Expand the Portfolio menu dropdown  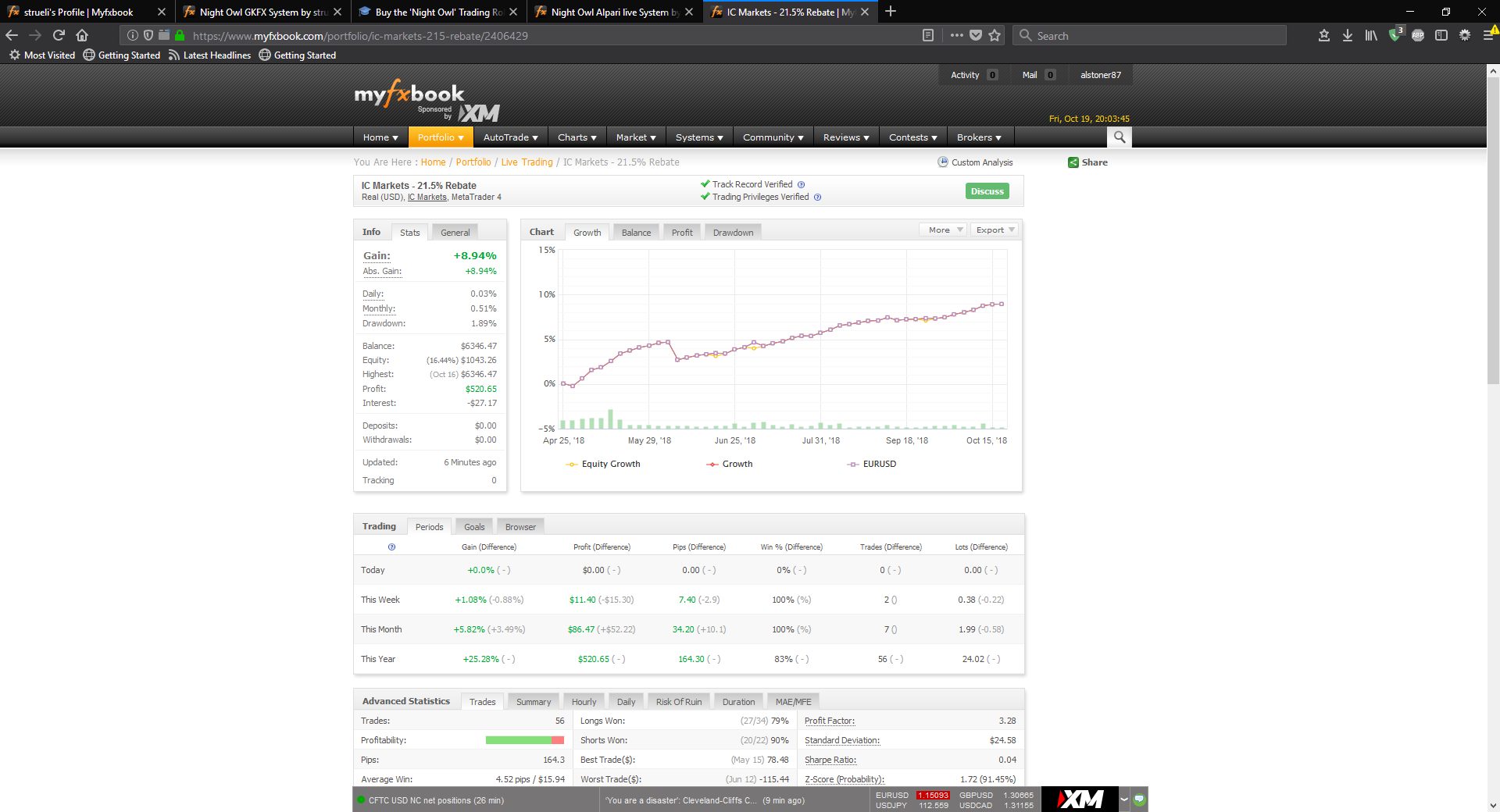[x=441, y=137]
